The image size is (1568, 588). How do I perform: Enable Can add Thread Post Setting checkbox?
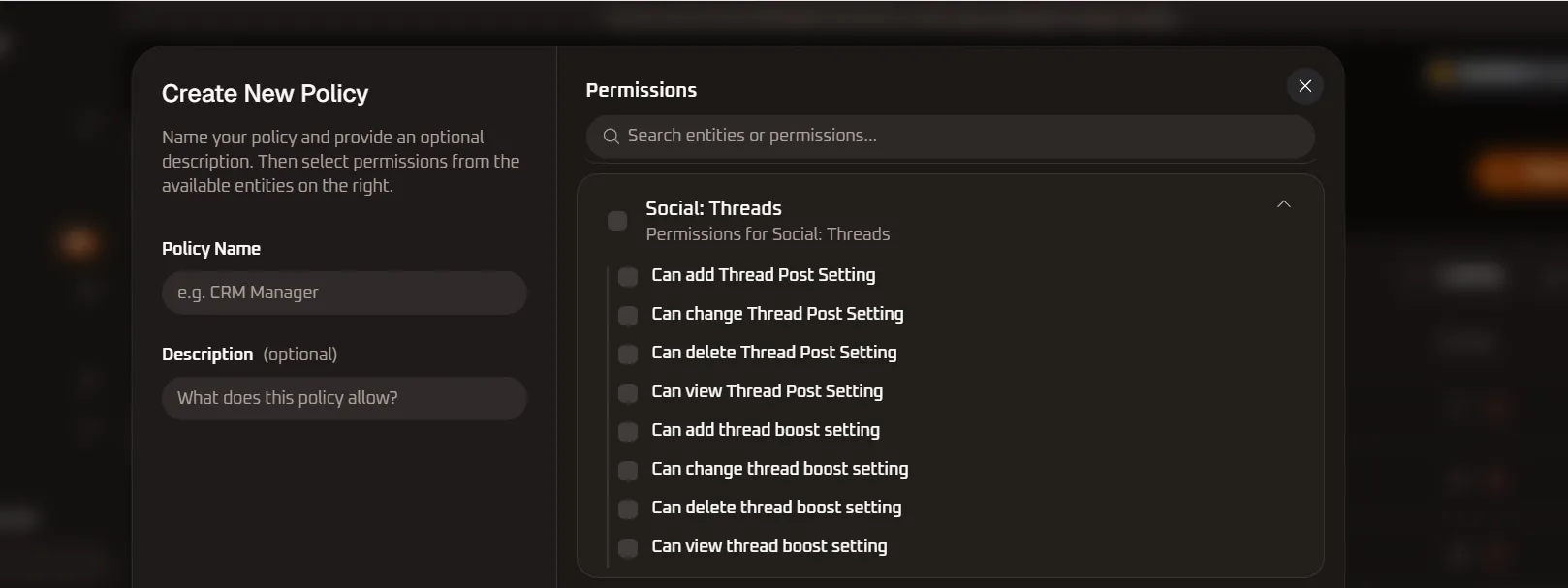(x=628, y=277)
